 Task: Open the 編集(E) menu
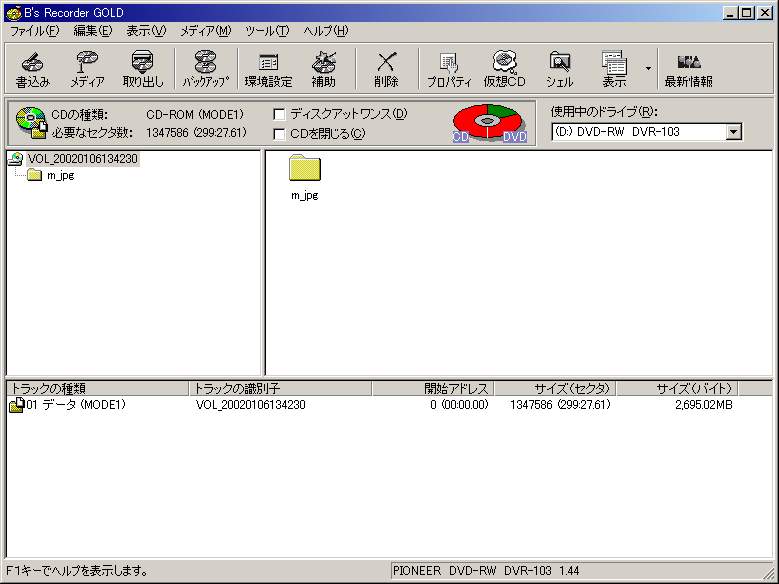93,31
